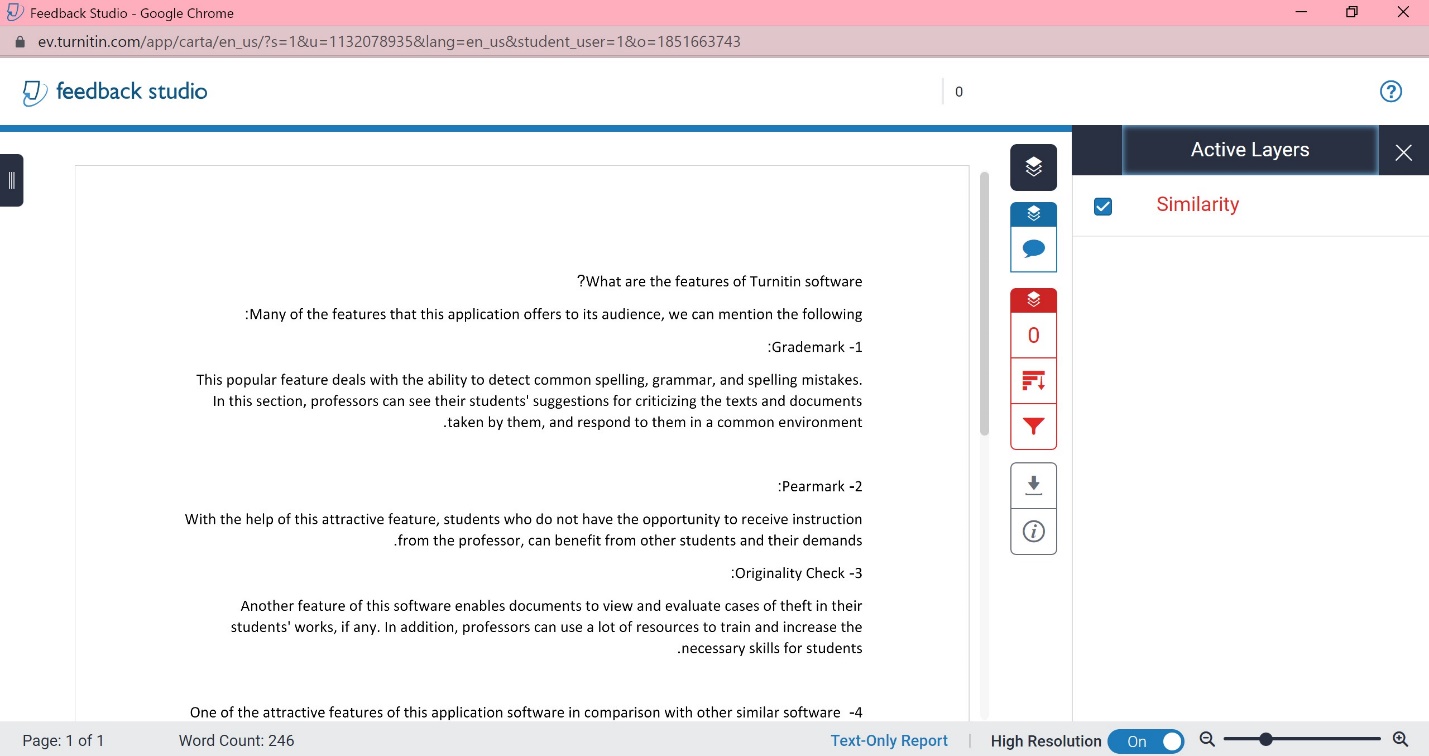Open the feedback comments speech bubble
This screenshot has width=1429, height=756.
point(1033,249)
